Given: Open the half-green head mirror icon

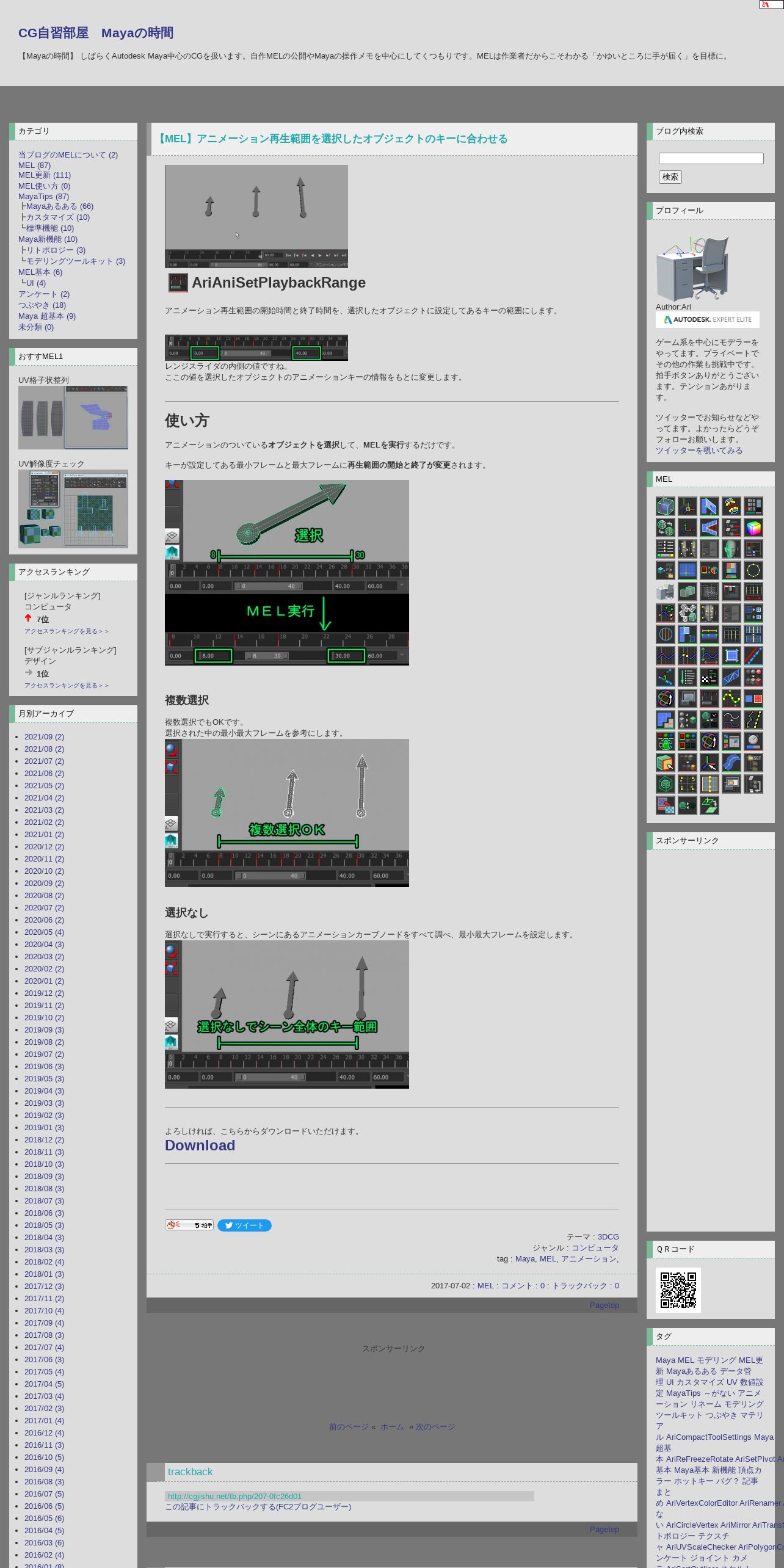Looking at the screenshot, I should click(x=731, y=549).
